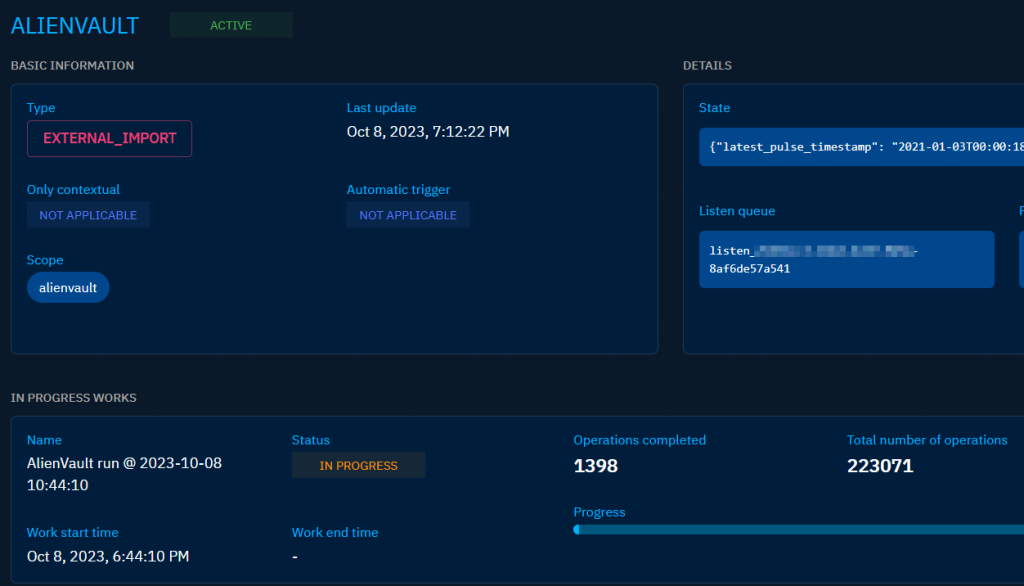Viewport: 1024px width, 586px height.
Task: Click the ALIENVAULT connector title
Action: click(x=74, y=25)
